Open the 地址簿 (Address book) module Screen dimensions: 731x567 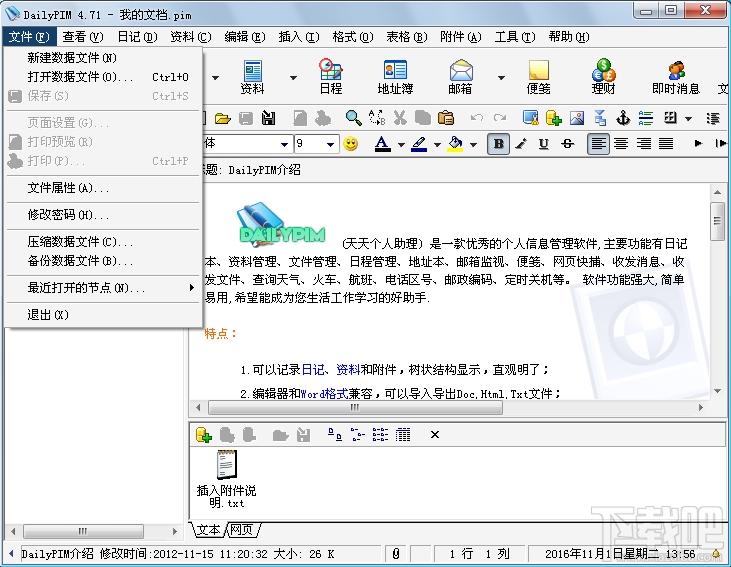tap(395, 77)
